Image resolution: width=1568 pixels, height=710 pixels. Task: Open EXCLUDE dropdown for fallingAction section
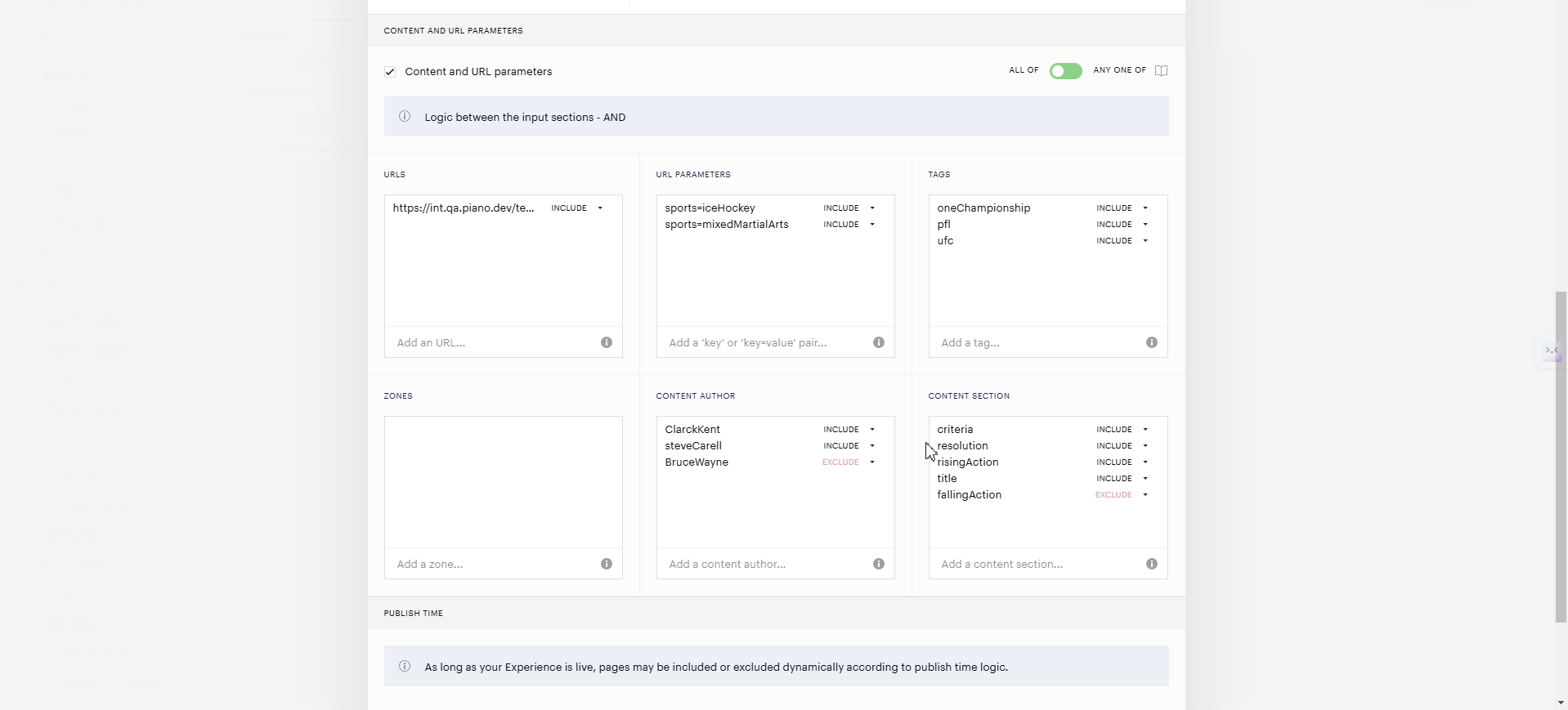(x=1122, y=495)
